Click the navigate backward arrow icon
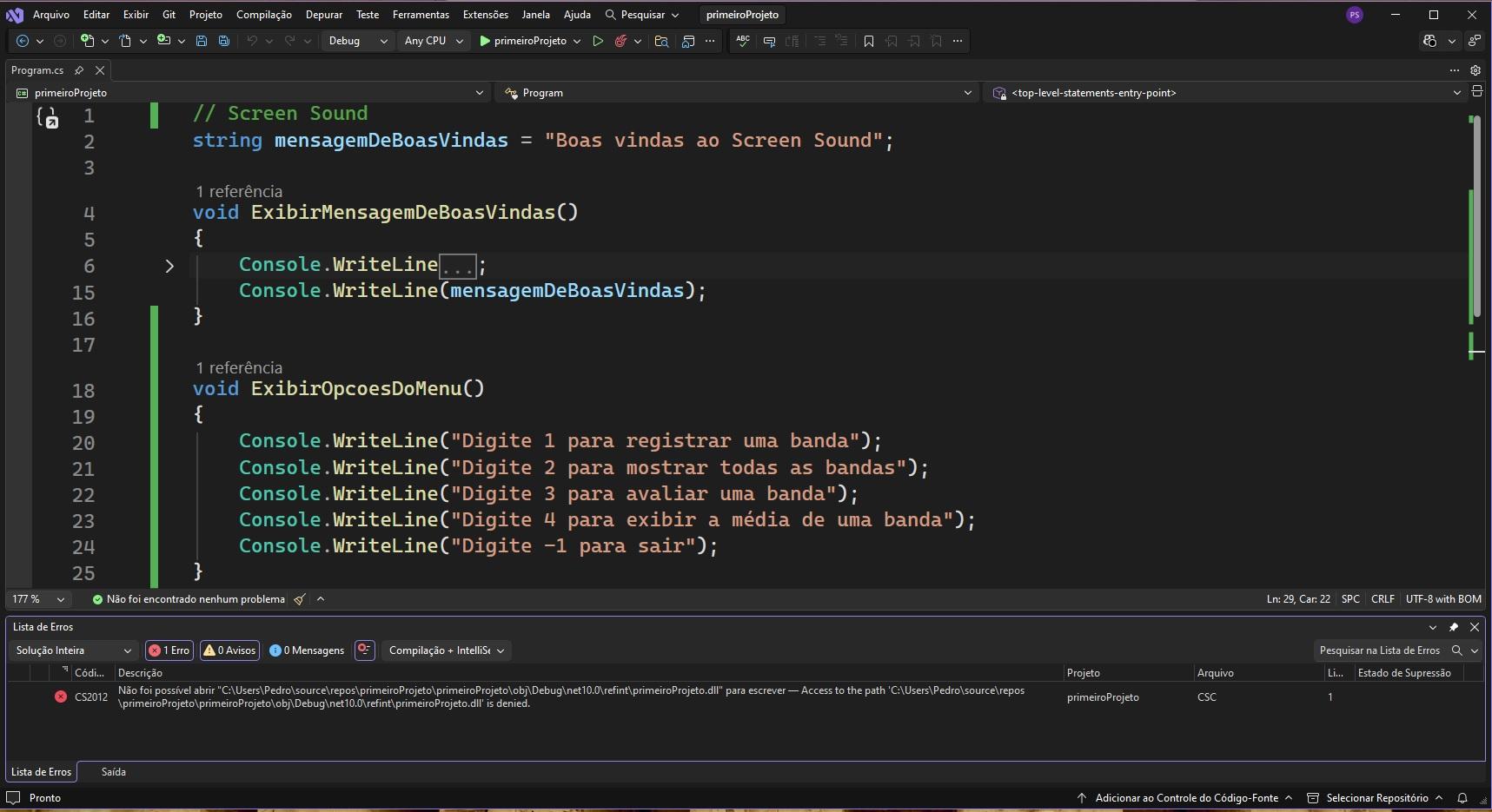The height and width of the screenshot is (812, 1492). pos(23,41)
